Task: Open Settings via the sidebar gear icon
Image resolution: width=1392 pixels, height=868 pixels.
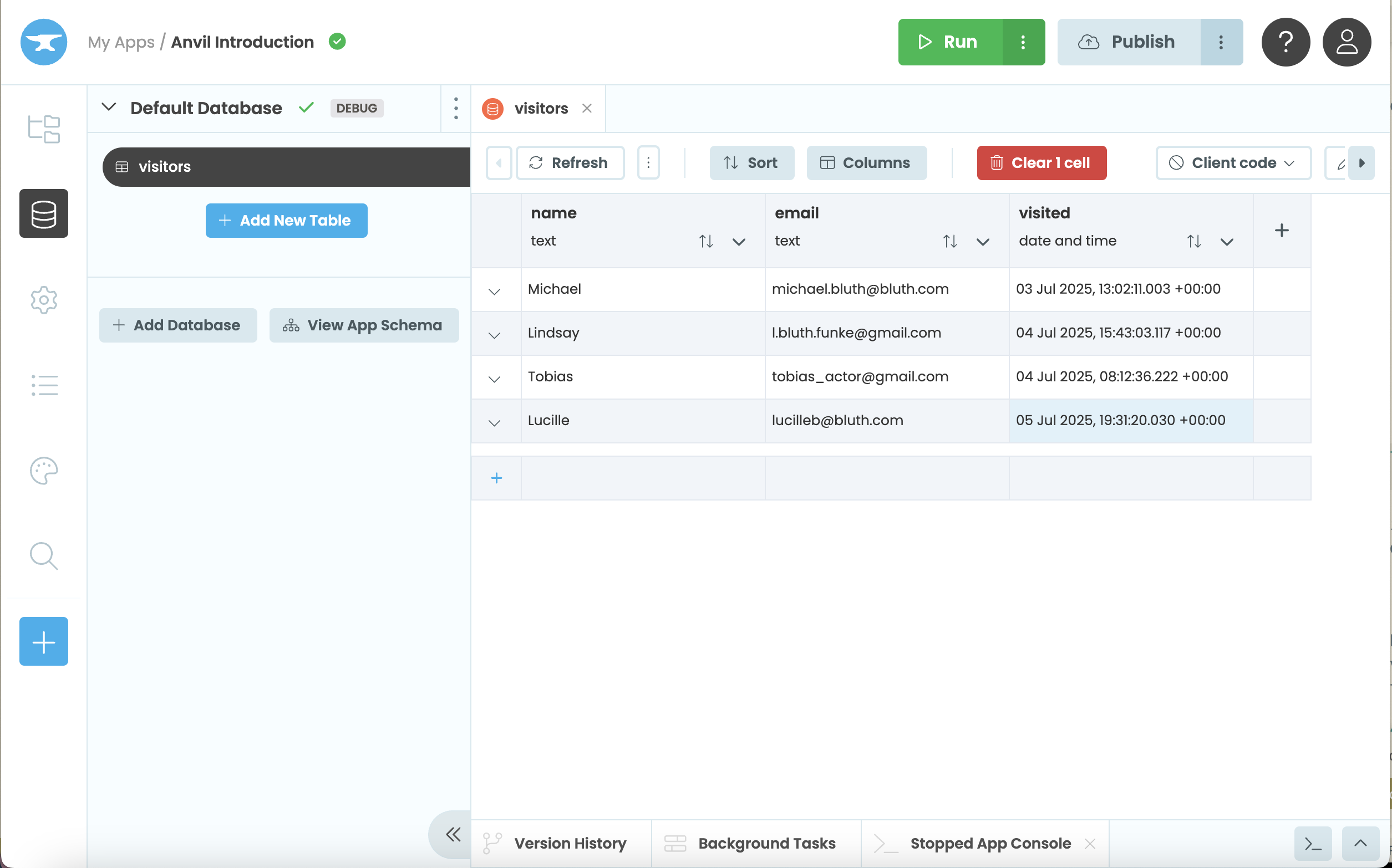Action: pyautogui.click(x=44, y=300)
